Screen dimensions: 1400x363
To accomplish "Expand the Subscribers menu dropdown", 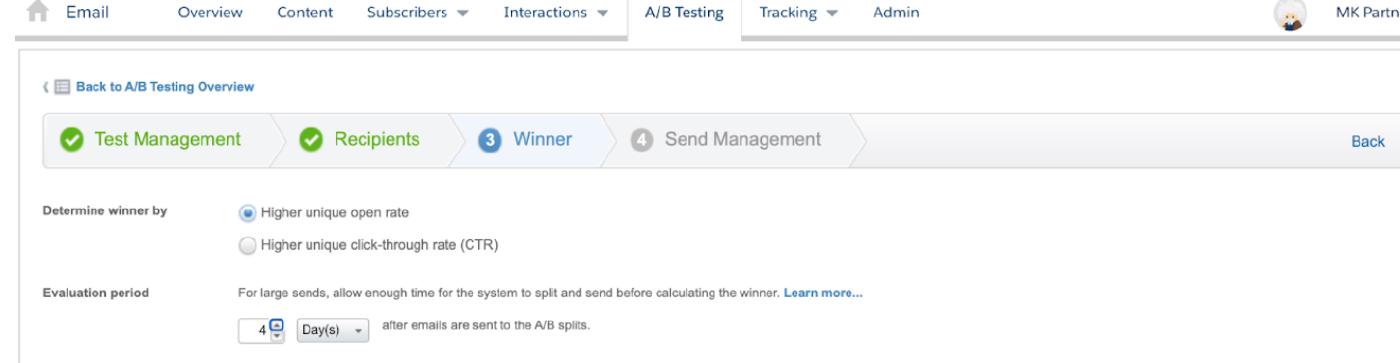I will coord(407,12).
